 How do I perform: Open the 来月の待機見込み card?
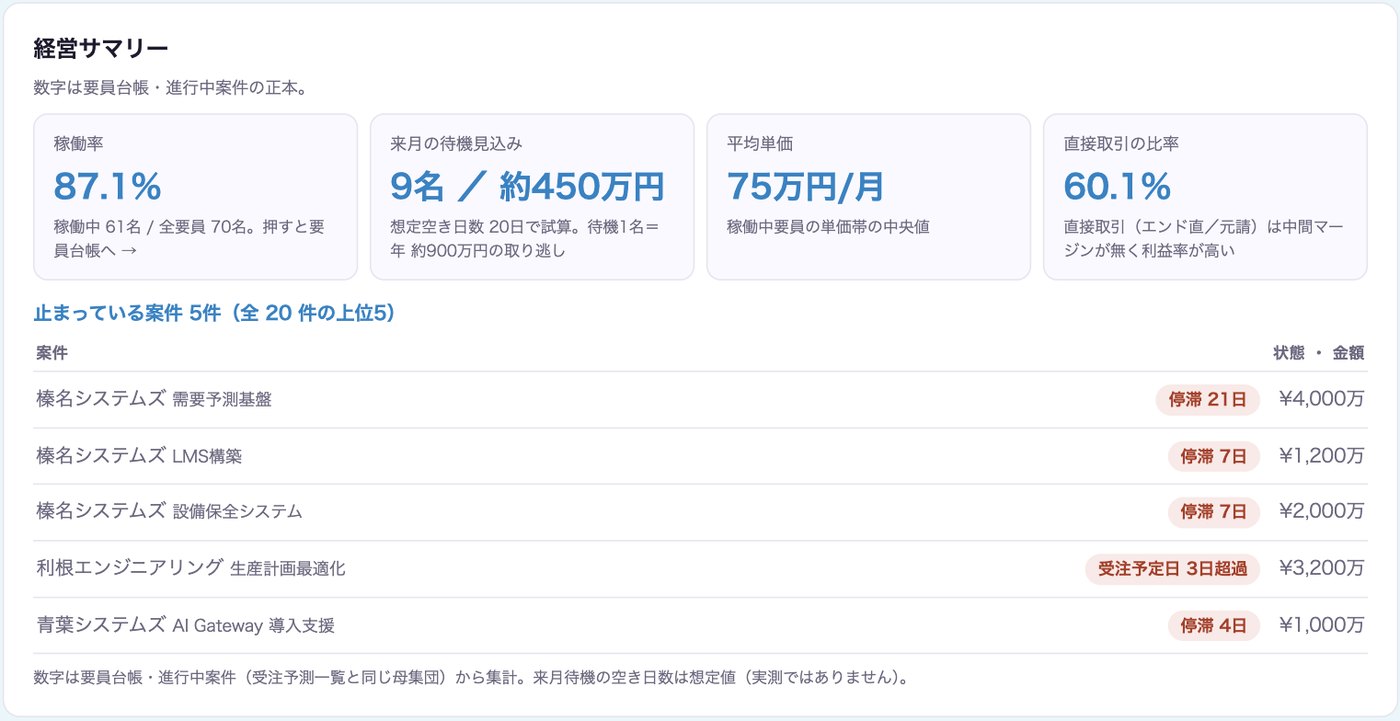tap(532, 197)
